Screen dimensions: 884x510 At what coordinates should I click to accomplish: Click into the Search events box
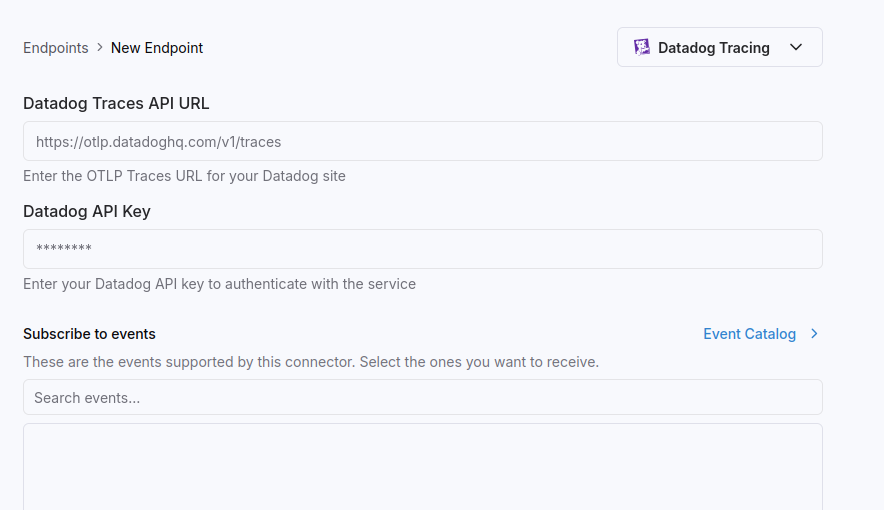tap(423, 397)
